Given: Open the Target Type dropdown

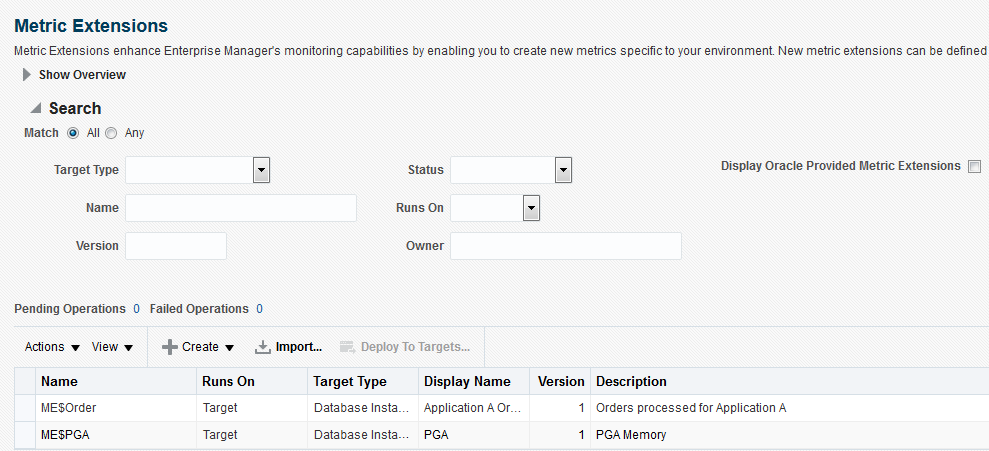Looking at the screenshot, I should (x=261, y=170).
